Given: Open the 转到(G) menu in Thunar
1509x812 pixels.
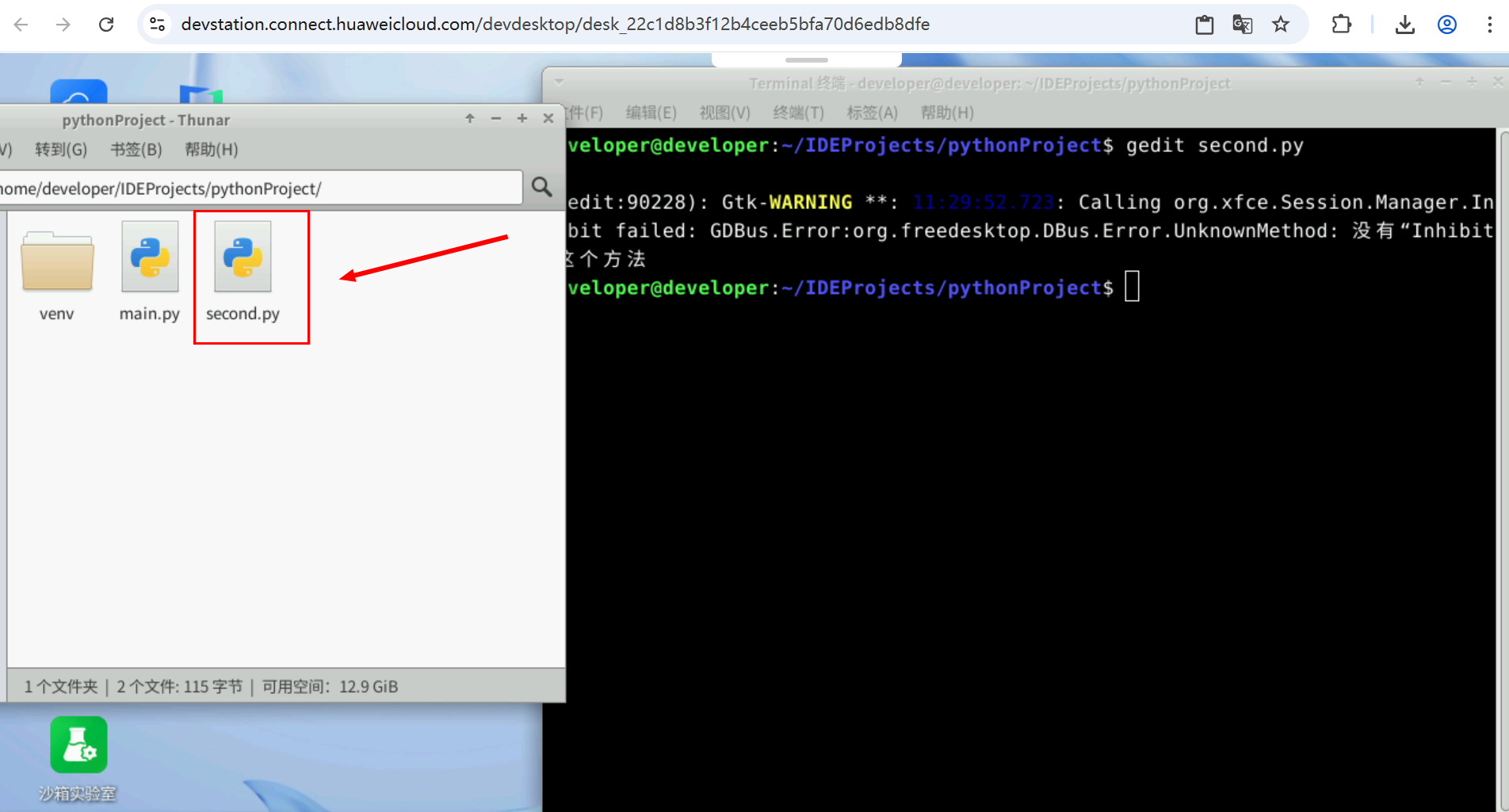Looking at the screenshot, I should click(61, 149).
